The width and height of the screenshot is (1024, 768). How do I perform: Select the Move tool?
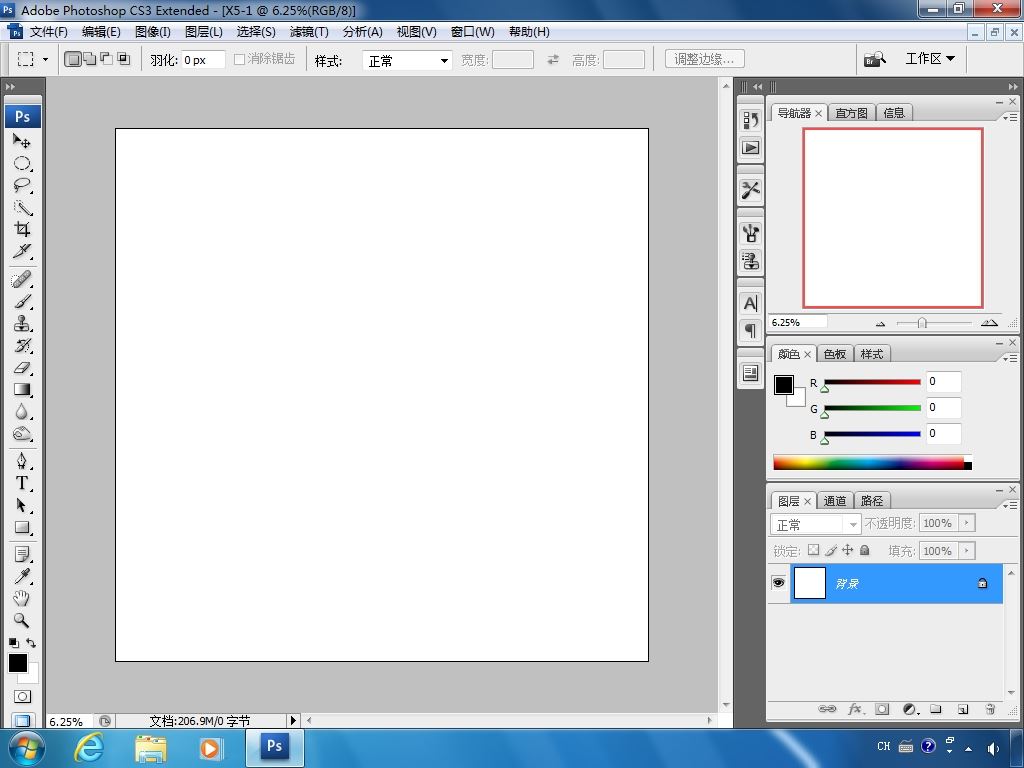point(22,141)
